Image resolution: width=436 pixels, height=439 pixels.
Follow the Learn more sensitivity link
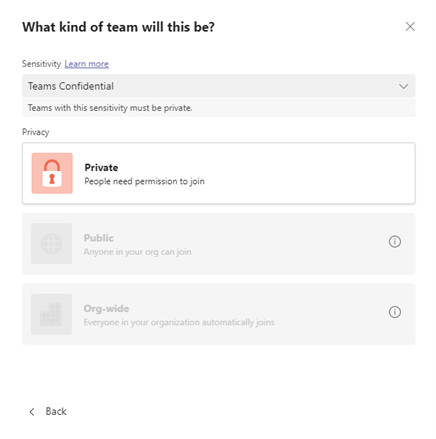[x=87, y=64]
